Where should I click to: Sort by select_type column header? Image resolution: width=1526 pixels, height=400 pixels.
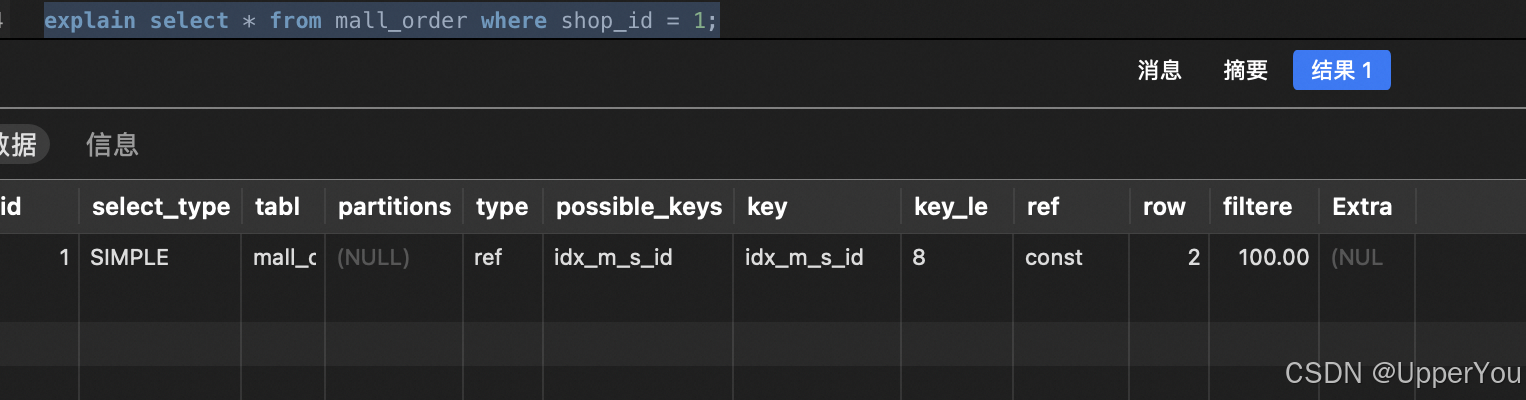(160, 207)
